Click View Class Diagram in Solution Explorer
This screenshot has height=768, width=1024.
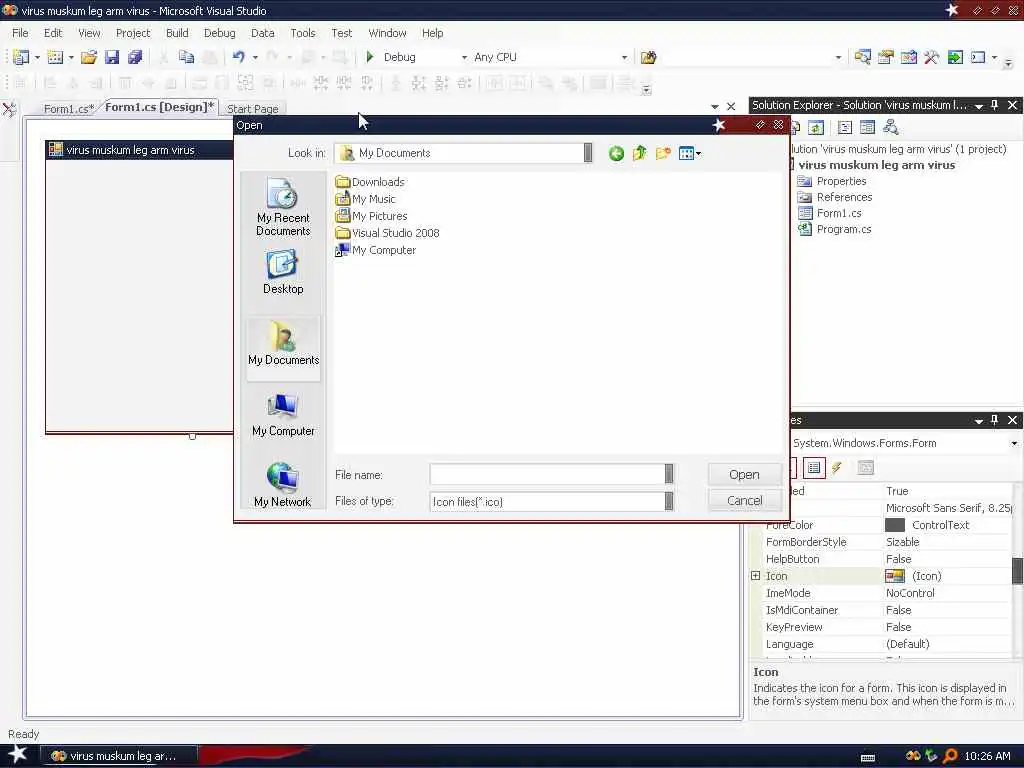coord(890,127)
